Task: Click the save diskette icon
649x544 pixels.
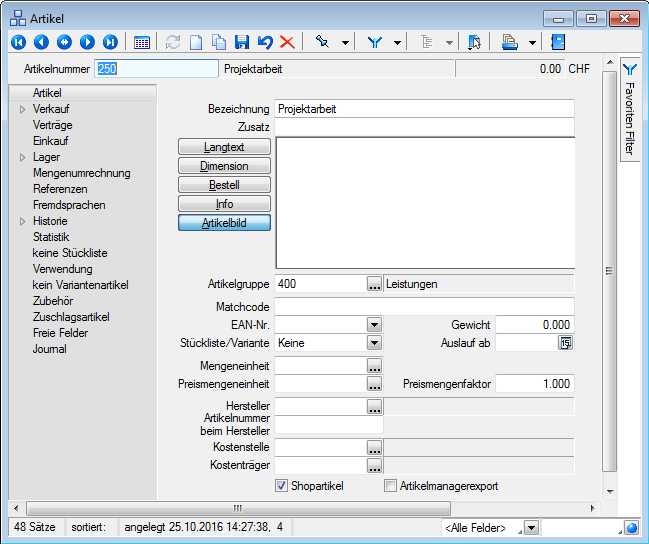Action: 241,42
